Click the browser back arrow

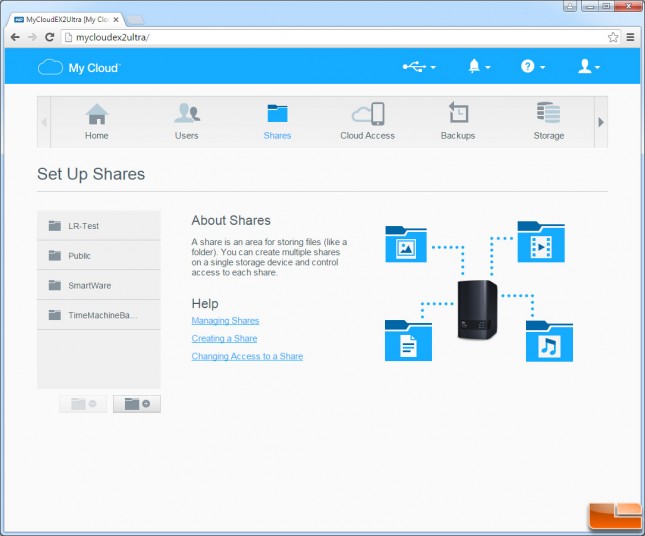(x=15, y=37)
